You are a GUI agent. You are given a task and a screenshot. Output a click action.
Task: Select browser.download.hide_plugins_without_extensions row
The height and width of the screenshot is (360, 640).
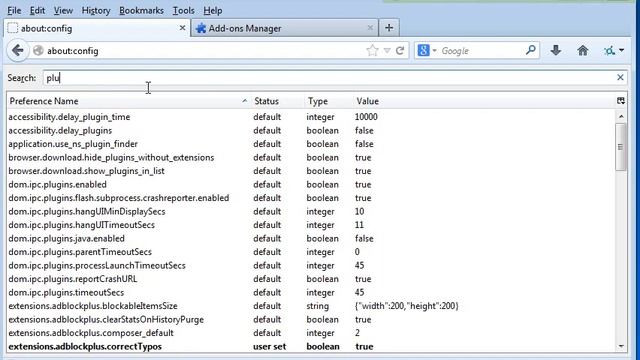point(311,157)
